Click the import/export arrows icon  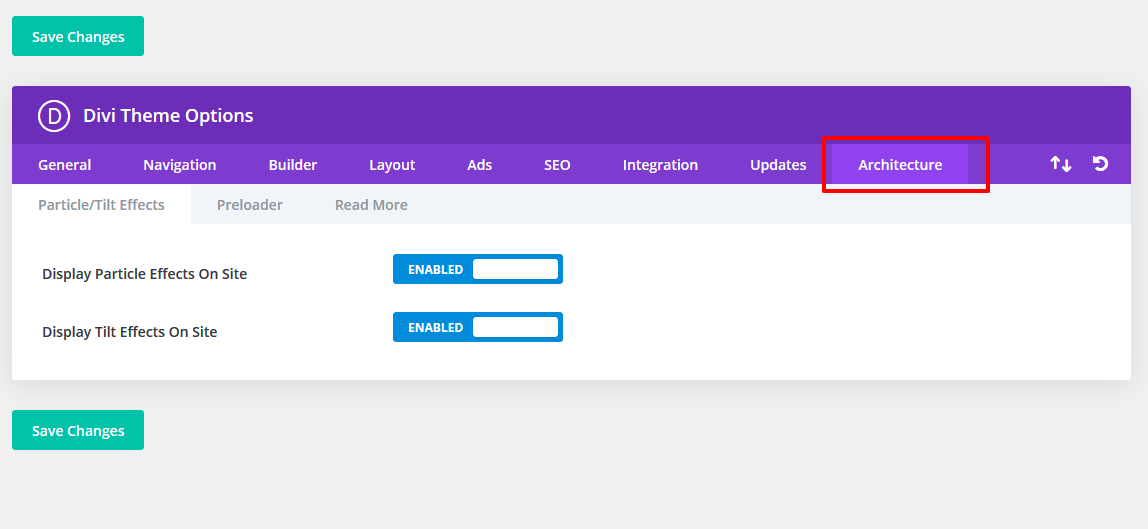pos(1061,164)
